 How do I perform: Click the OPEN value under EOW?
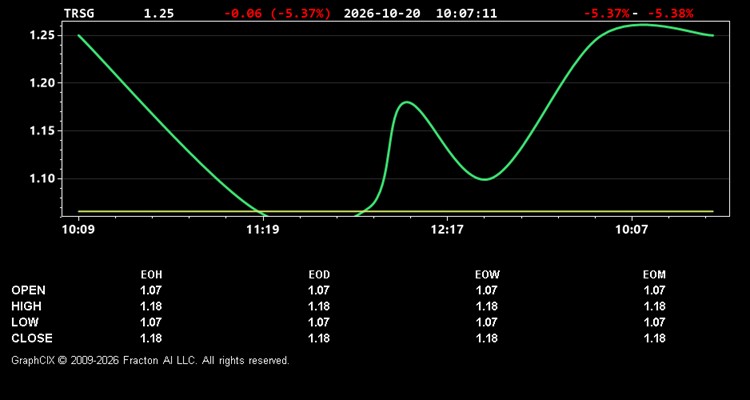[487, 290]
